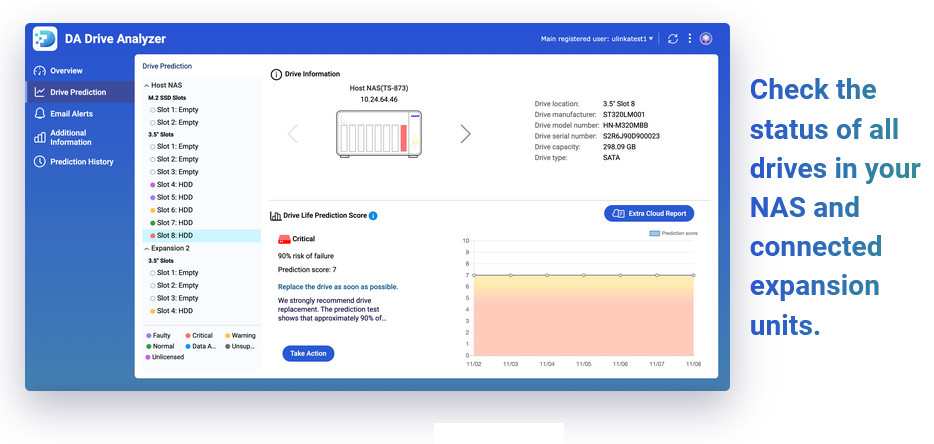Image resolution: width=934 pixels, height=444 pixels.
Task: Click 'Replace the drive as soon as possible' text
Action: [338, 287]
